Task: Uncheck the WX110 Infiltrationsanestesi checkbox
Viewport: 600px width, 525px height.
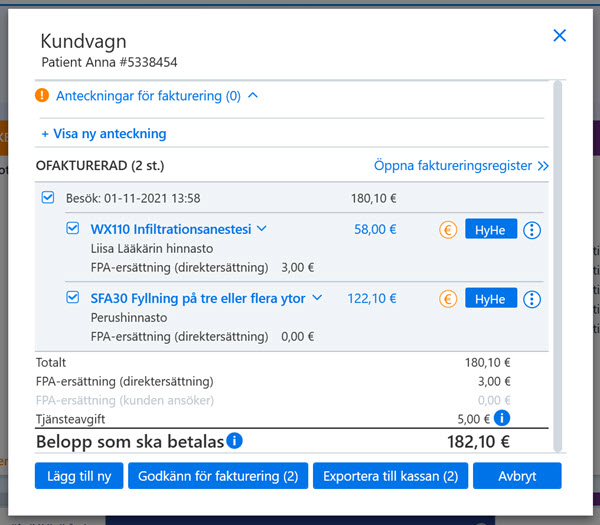Action: [x=72, y=228]
